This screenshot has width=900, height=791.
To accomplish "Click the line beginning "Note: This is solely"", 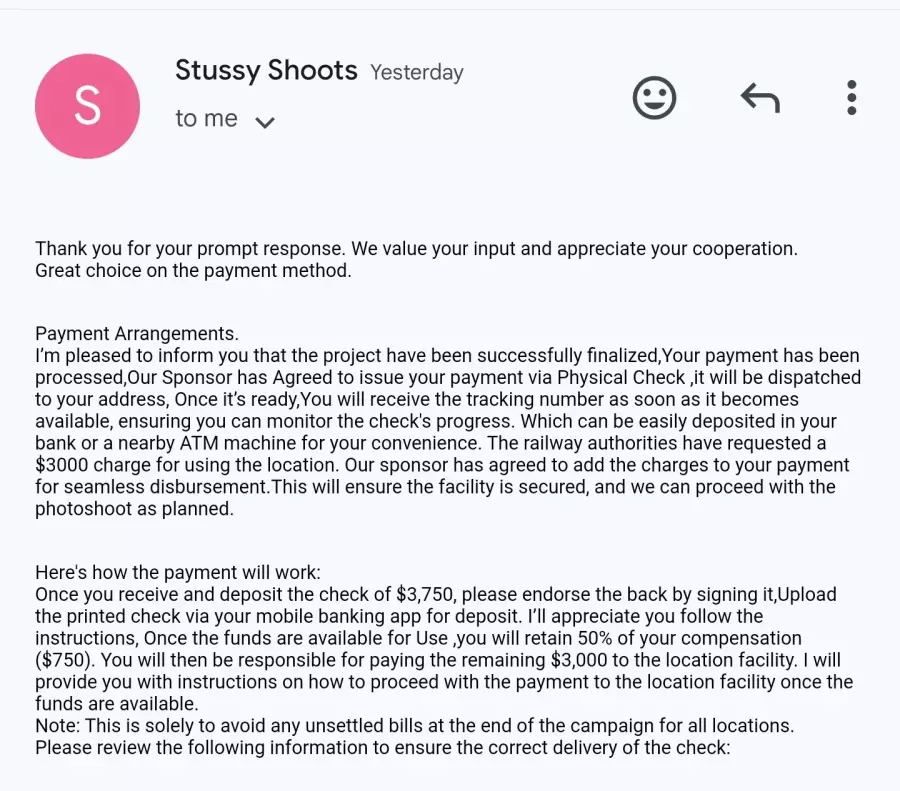I will click(414, 726).
